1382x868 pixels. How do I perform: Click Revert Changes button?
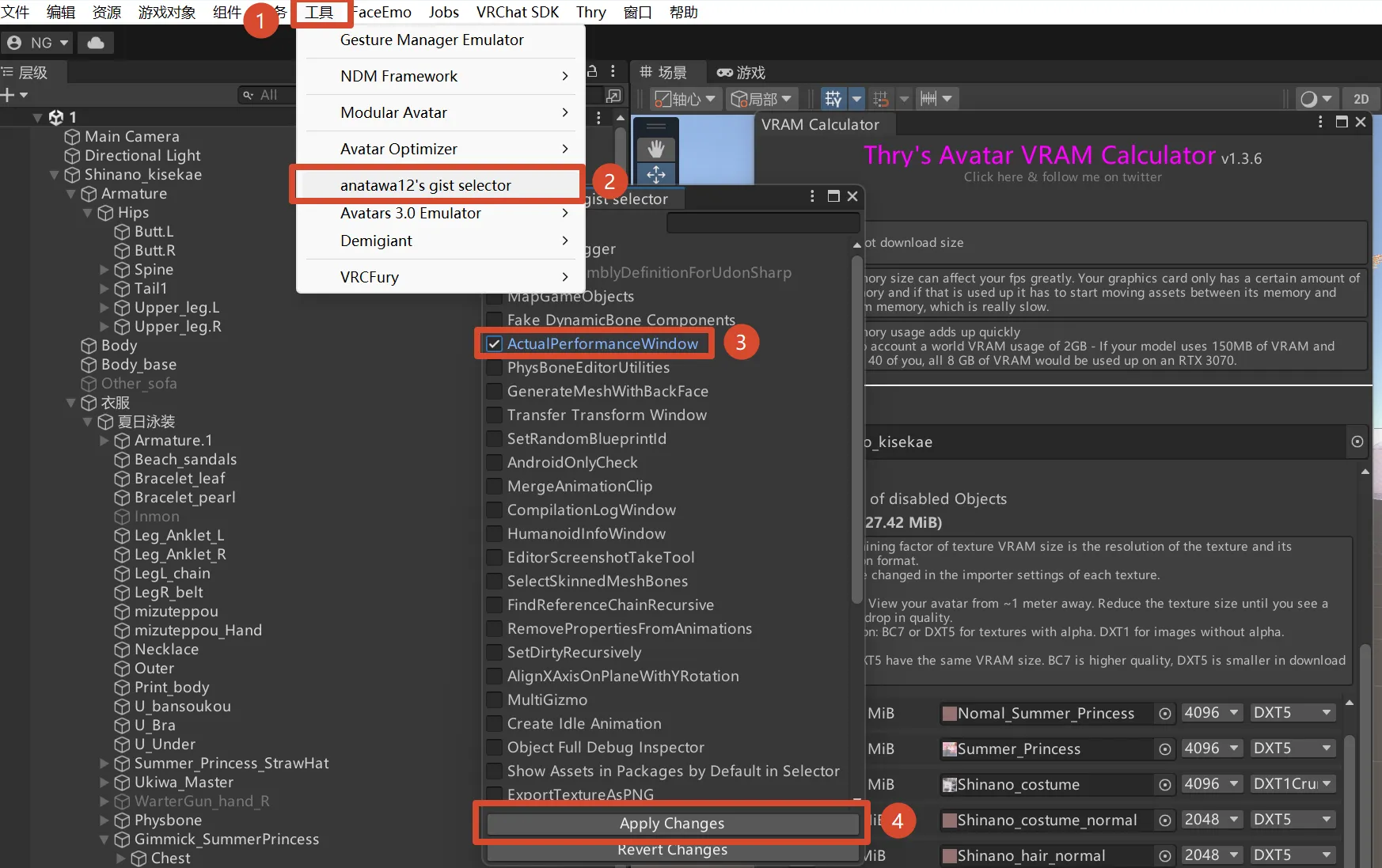point(672,851)
